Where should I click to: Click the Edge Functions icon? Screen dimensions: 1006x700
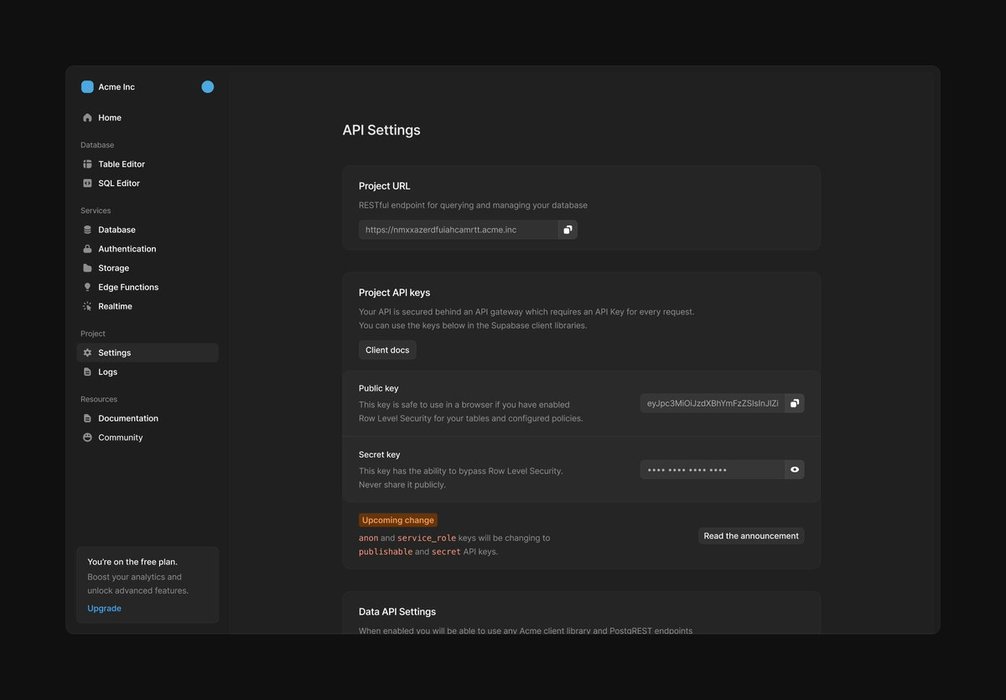87,287
